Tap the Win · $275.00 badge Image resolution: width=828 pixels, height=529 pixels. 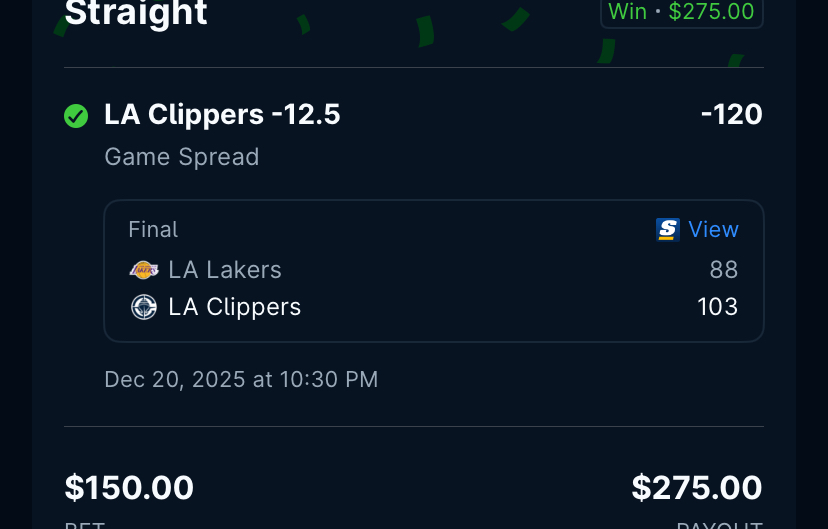pyautogui.click(x=681, y=12)
